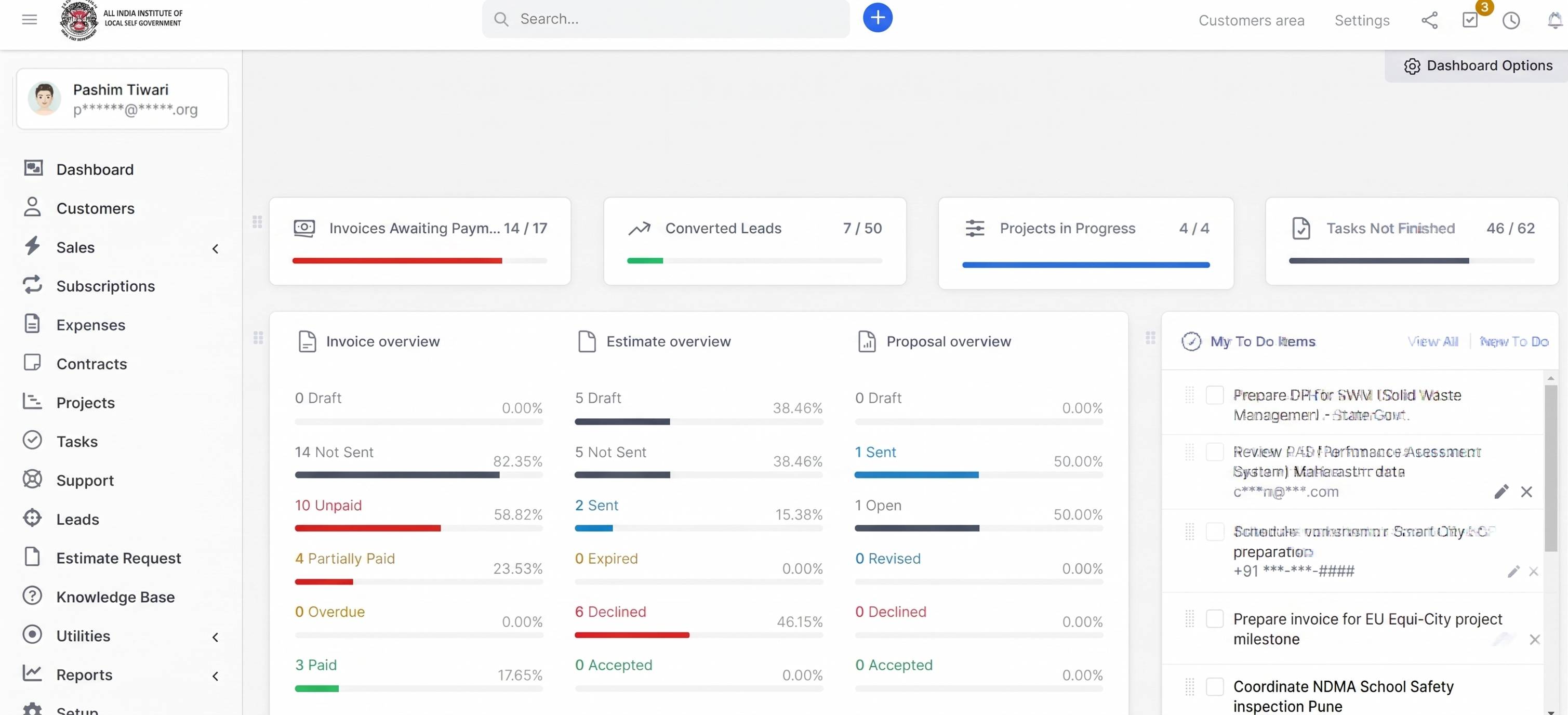
Task: Tick the Prepare invoice for EU Equi-City checkbox
Action: click(x=1214, y=619)
